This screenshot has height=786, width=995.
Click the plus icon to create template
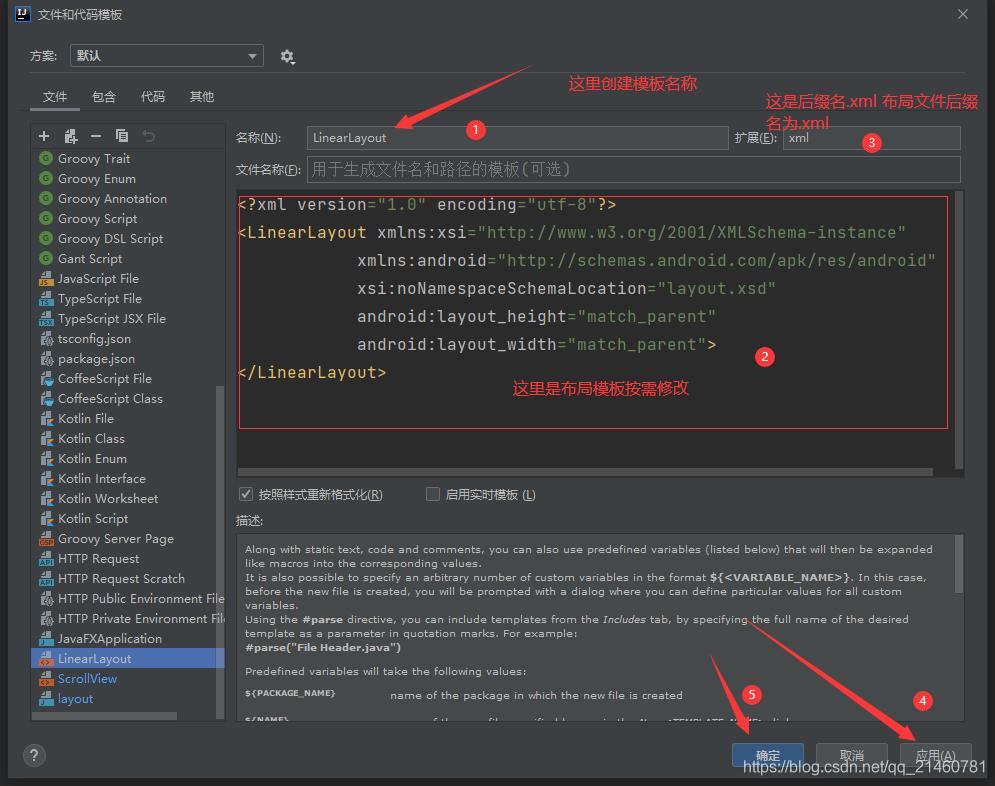44,136
